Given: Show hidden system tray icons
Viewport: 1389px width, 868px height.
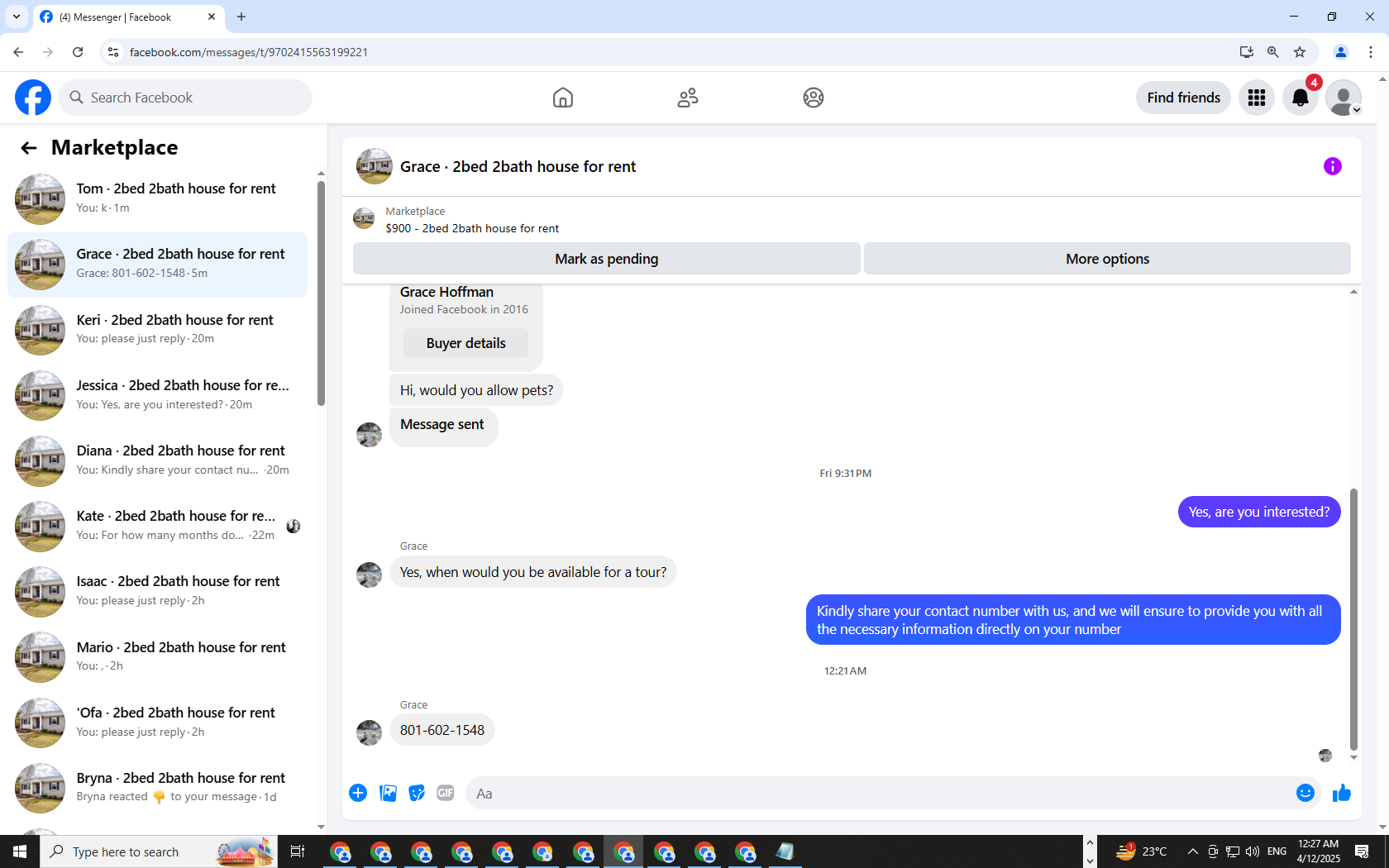Looking at the screenshot, I should [1192, 851].
